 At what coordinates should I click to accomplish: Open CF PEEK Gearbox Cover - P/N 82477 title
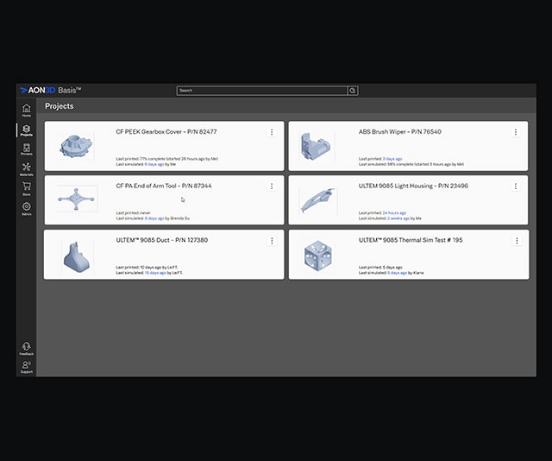pyautogui.click(x=166, y=132)
